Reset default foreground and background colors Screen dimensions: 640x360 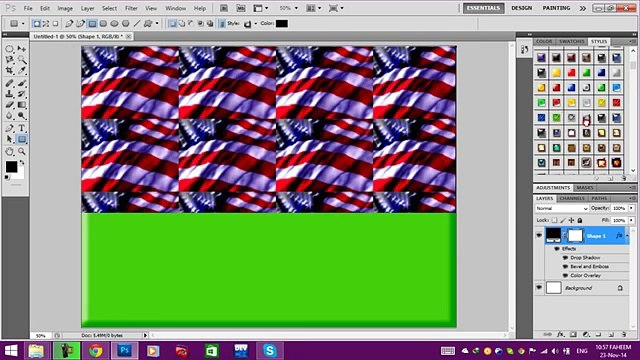7,178
